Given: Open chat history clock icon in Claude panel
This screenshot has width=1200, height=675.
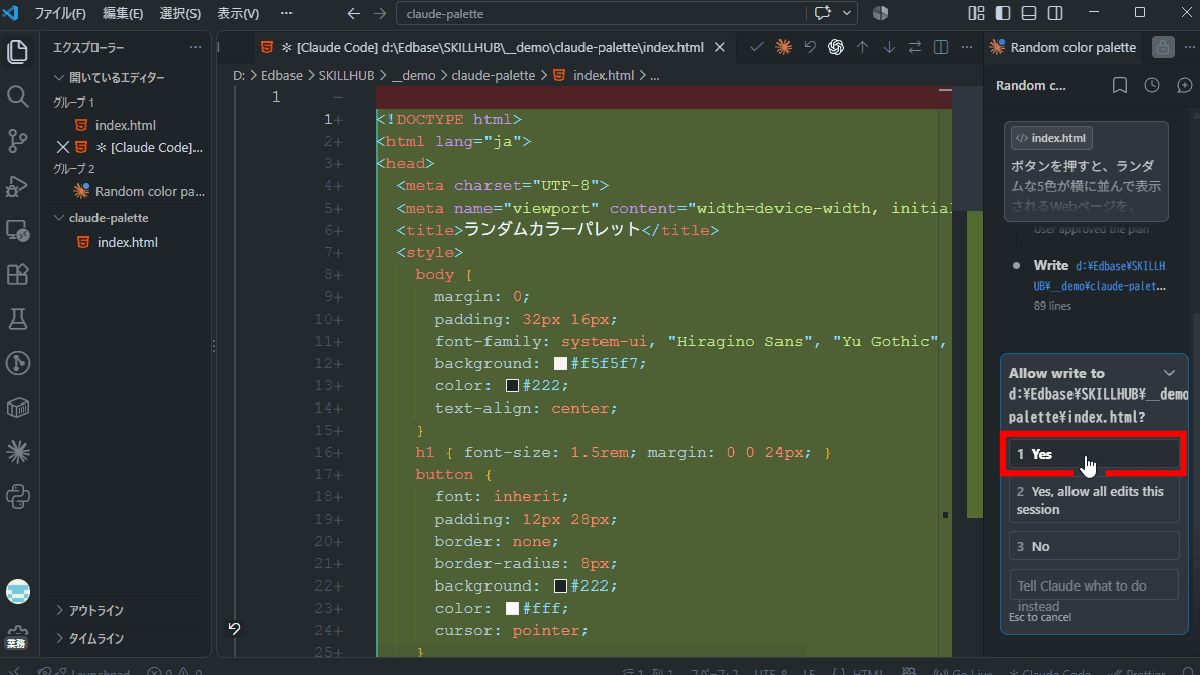Looking at the screenshot, I should [1152, 85].
